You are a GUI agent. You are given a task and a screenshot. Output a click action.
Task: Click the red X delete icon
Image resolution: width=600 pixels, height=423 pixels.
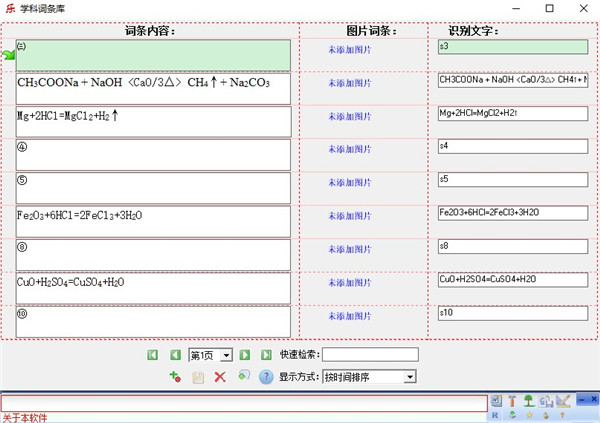pos(220,377)
